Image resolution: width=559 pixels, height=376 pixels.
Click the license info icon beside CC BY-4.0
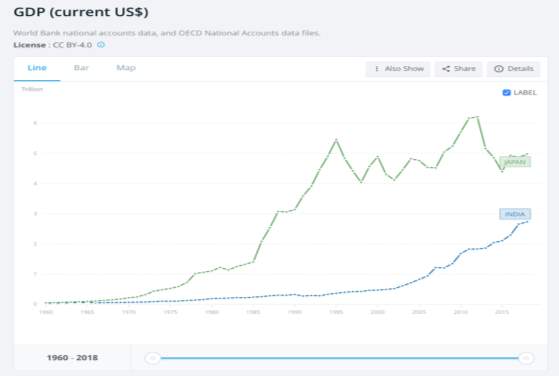tap(101, 45)
